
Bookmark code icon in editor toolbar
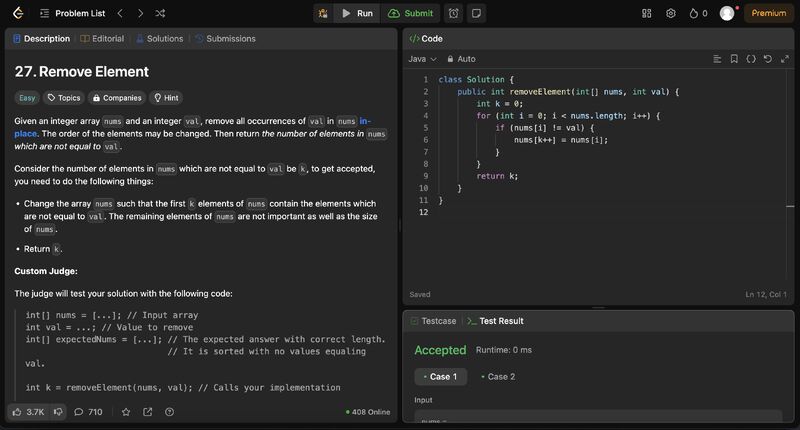[734, 59]
